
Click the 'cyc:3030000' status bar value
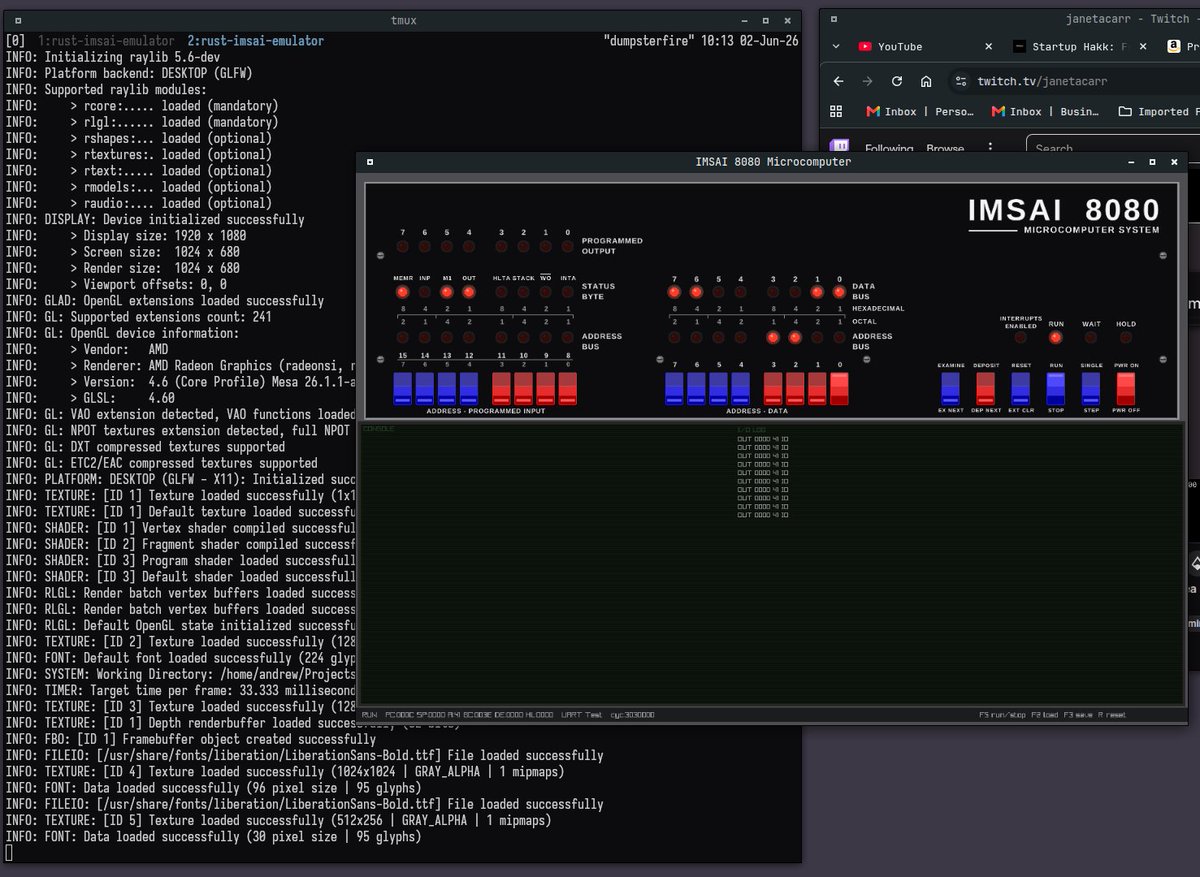(x=632, y=715)
